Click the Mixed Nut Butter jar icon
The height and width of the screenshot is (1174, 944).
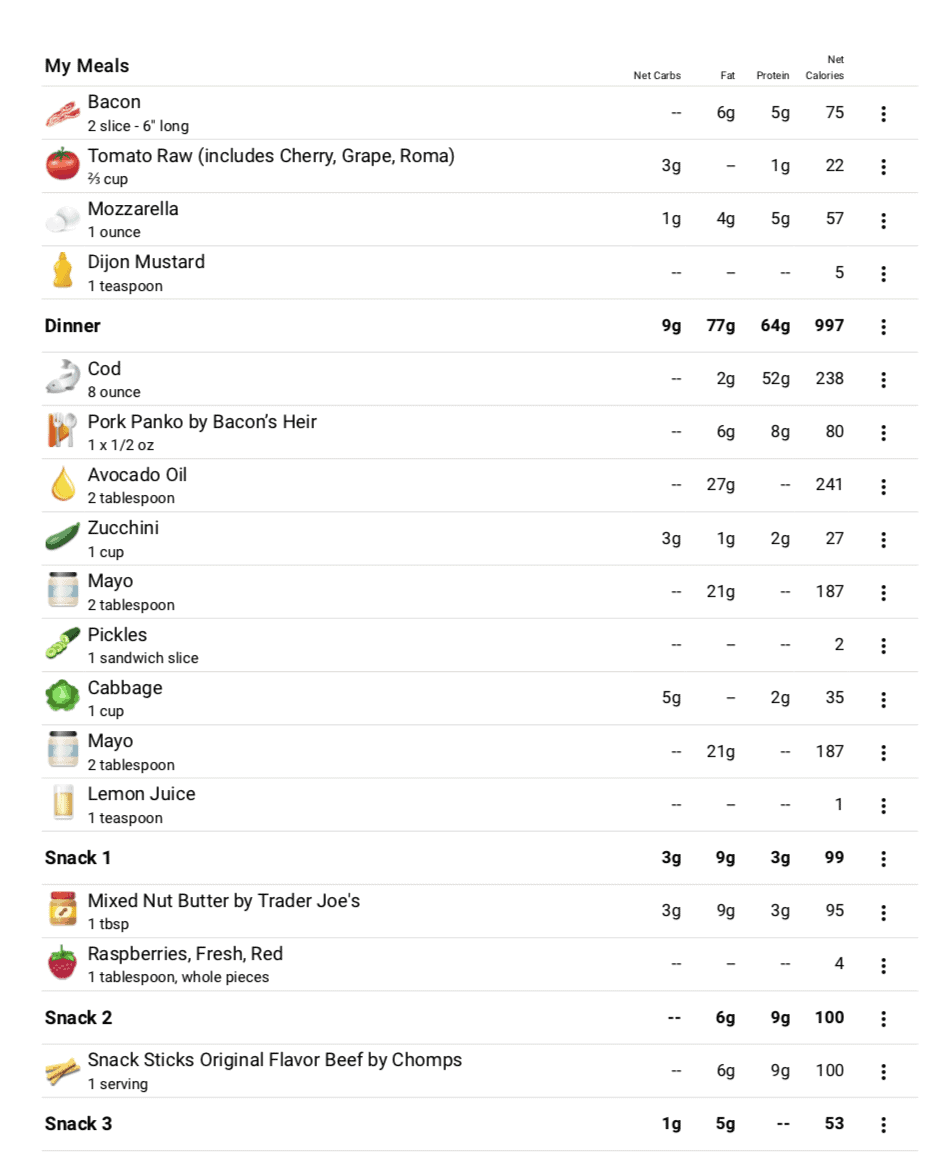tap(63, 909)
